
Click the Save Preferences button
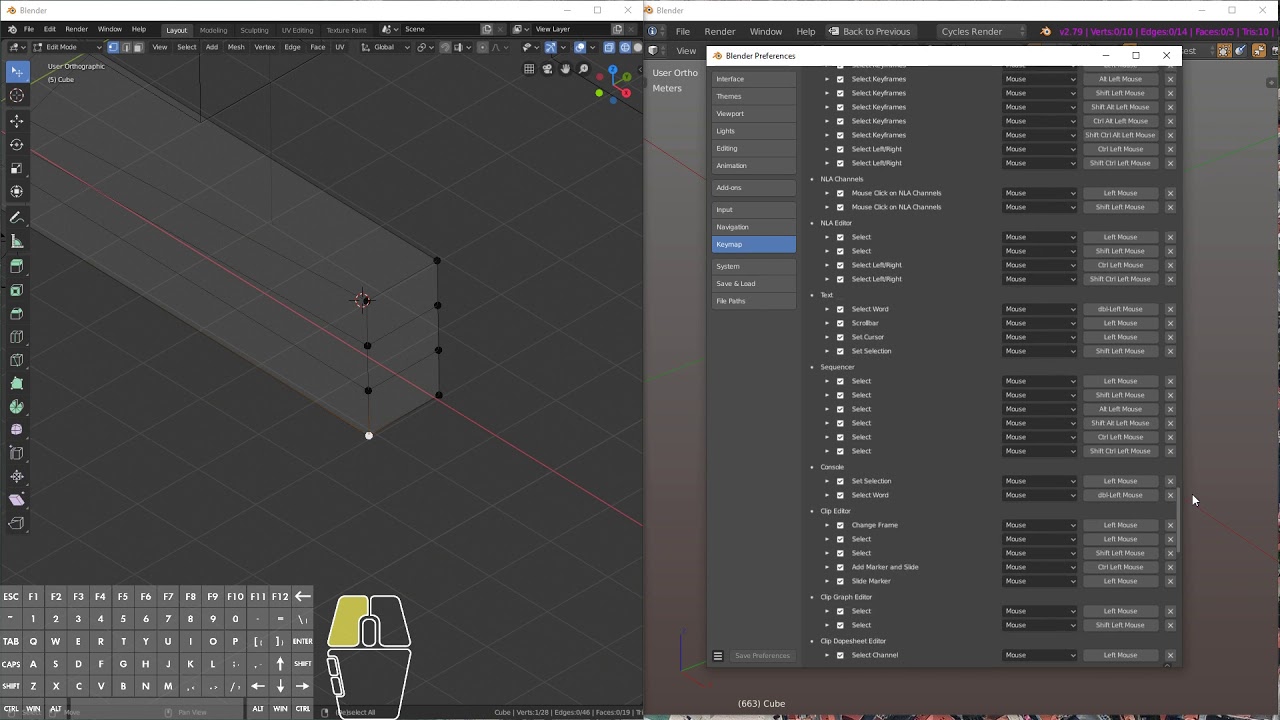point(762,656)
